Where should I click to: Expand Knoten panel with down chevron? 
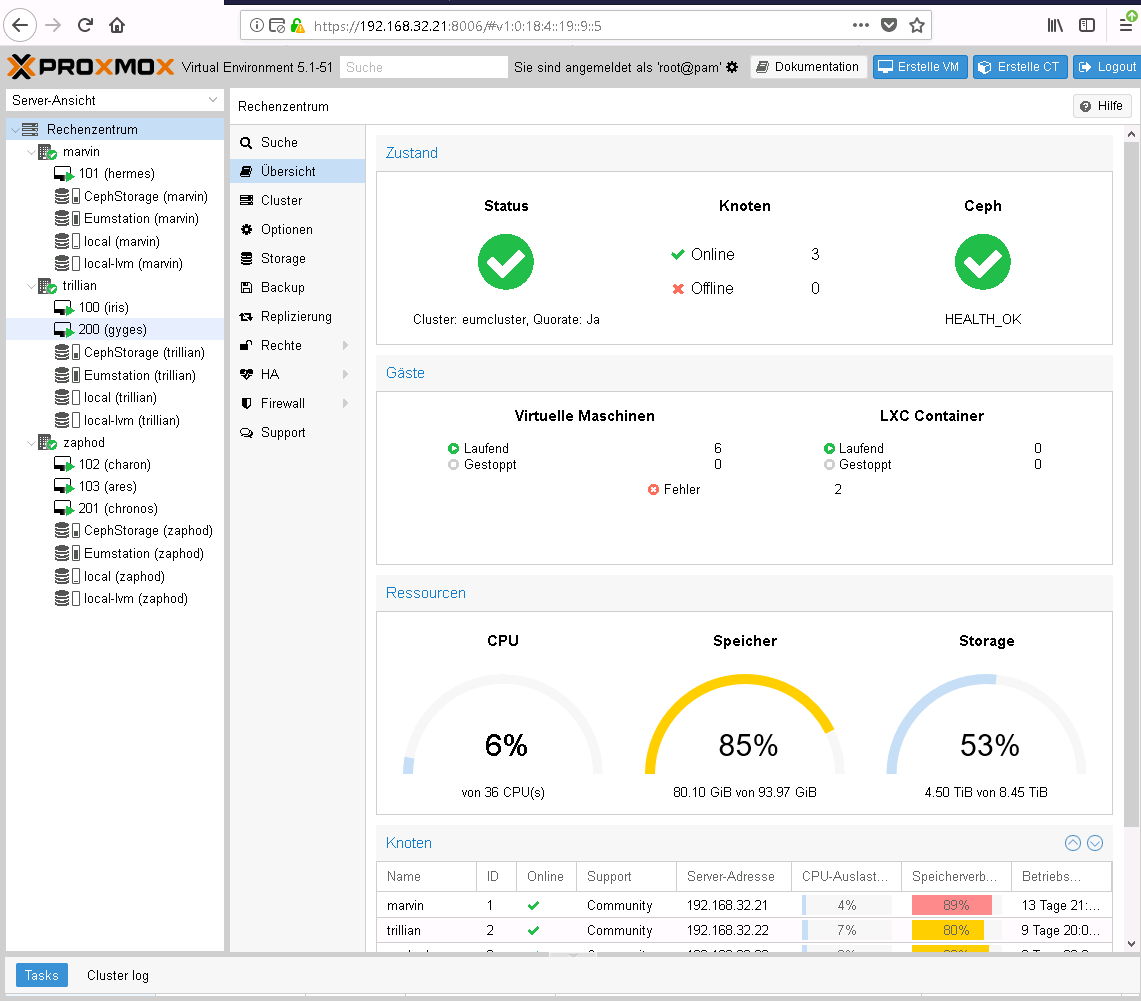tap(1094, 842)
